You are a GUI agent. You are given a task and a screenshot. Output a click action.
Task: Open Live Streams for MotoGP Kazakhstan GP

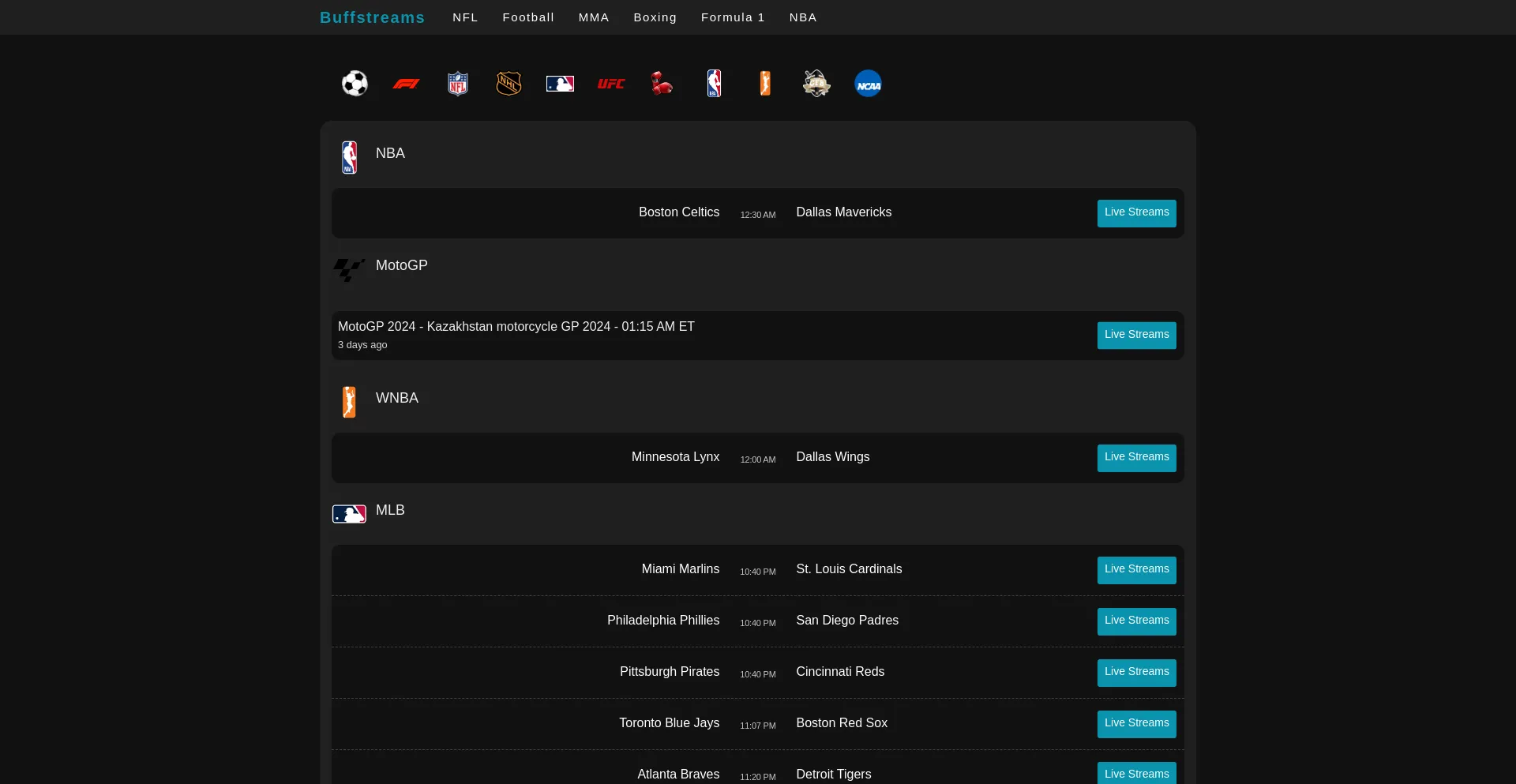pos(1136,336)
